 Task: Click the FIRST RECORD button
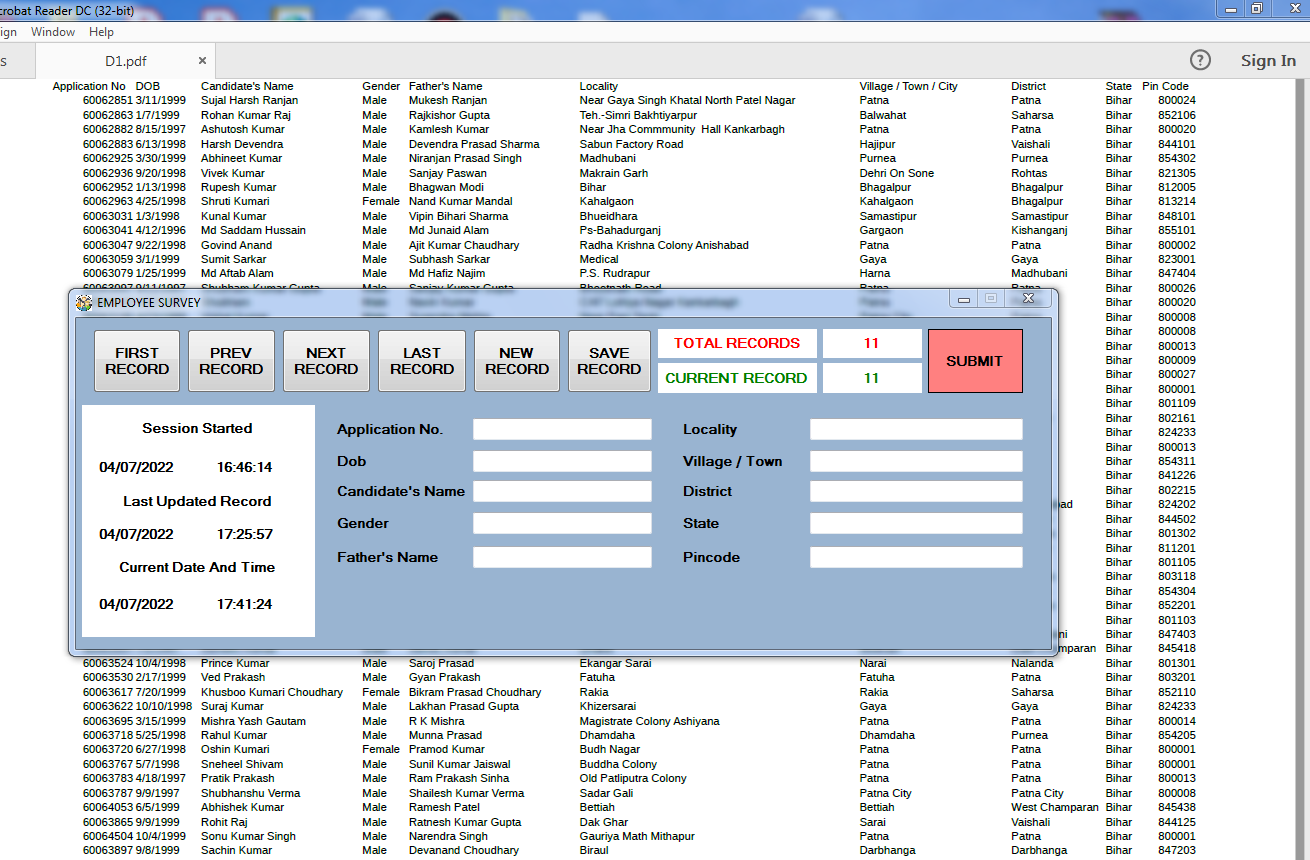tap(136, 361)
